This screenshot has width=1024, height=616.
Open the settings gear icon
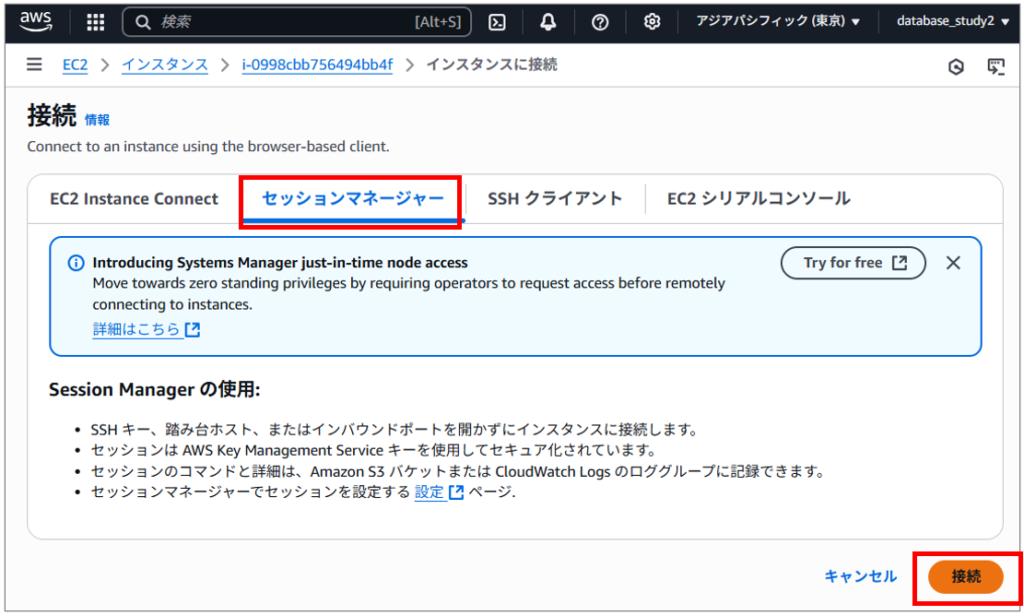651,22
